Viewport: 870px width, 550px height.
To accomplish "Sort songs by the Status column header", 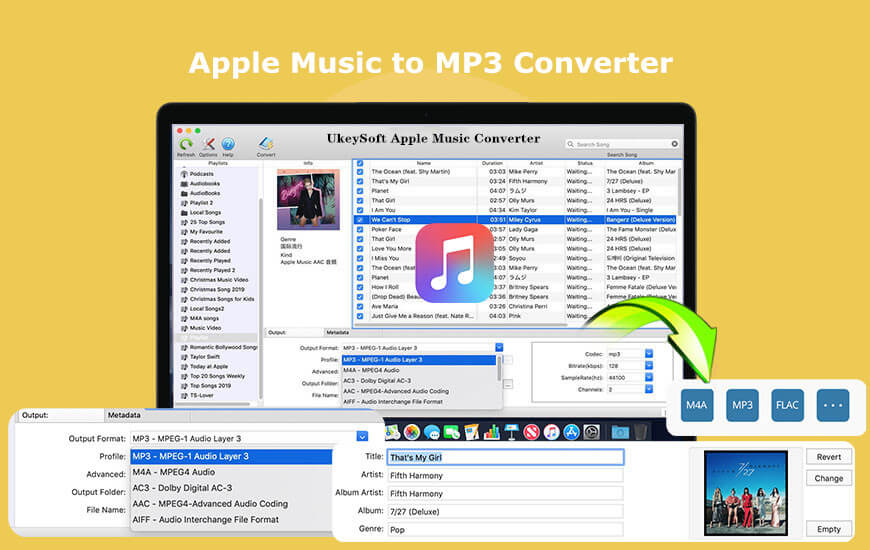I will (x=585, y=163).
